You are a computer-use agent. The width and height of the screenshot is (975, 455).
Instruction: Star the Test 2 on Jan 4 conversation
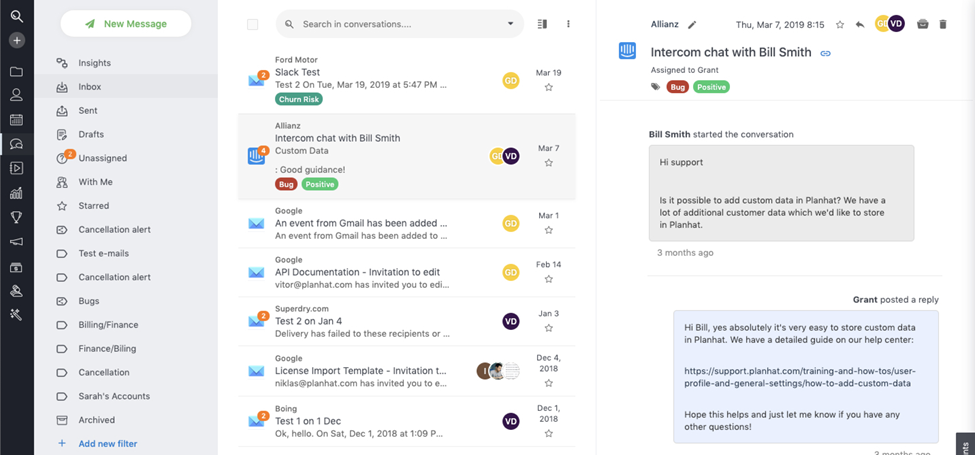(x=548, y=328)
